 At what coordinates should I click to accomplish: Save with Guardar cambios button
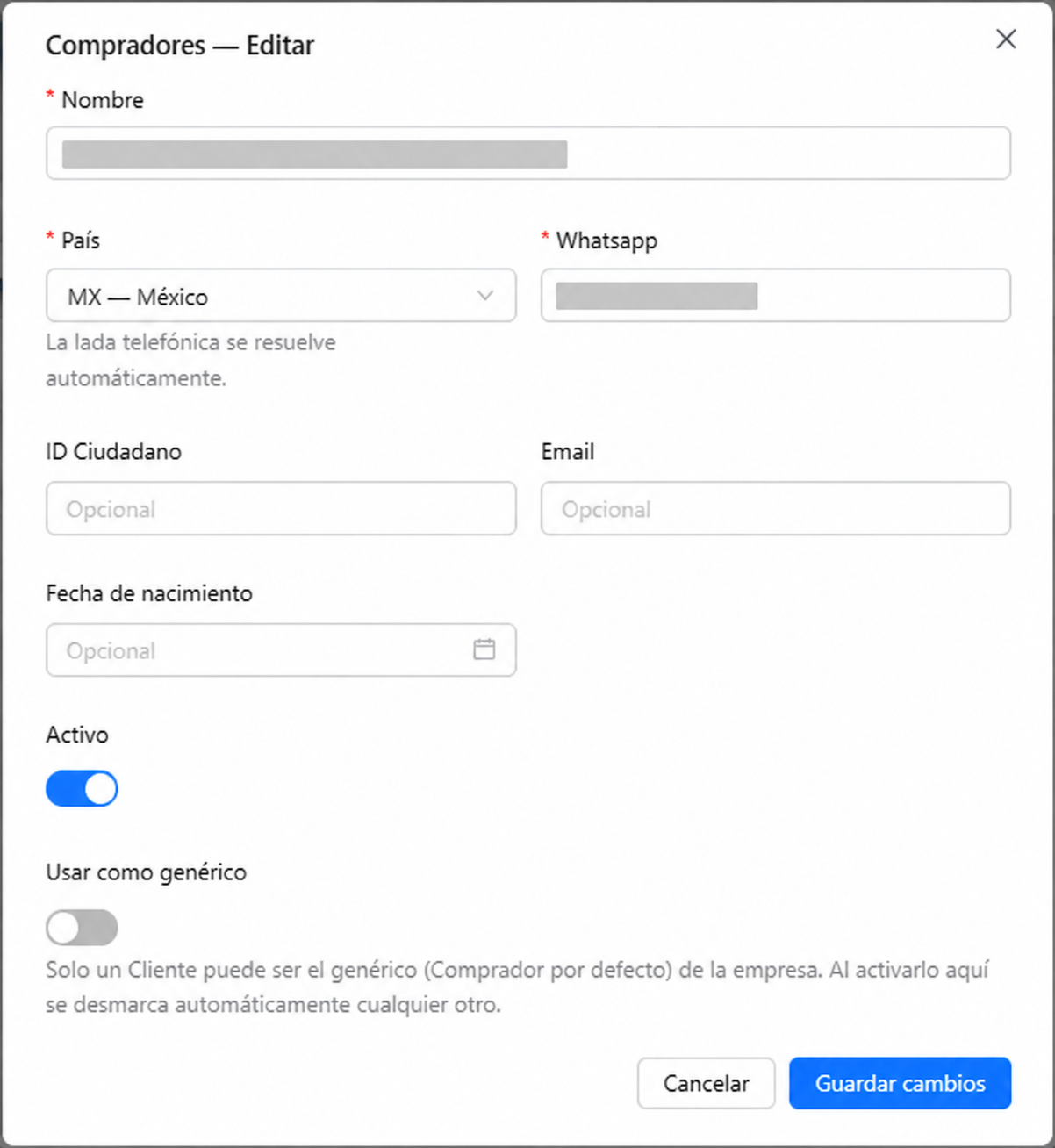(x=900, y=1083)
